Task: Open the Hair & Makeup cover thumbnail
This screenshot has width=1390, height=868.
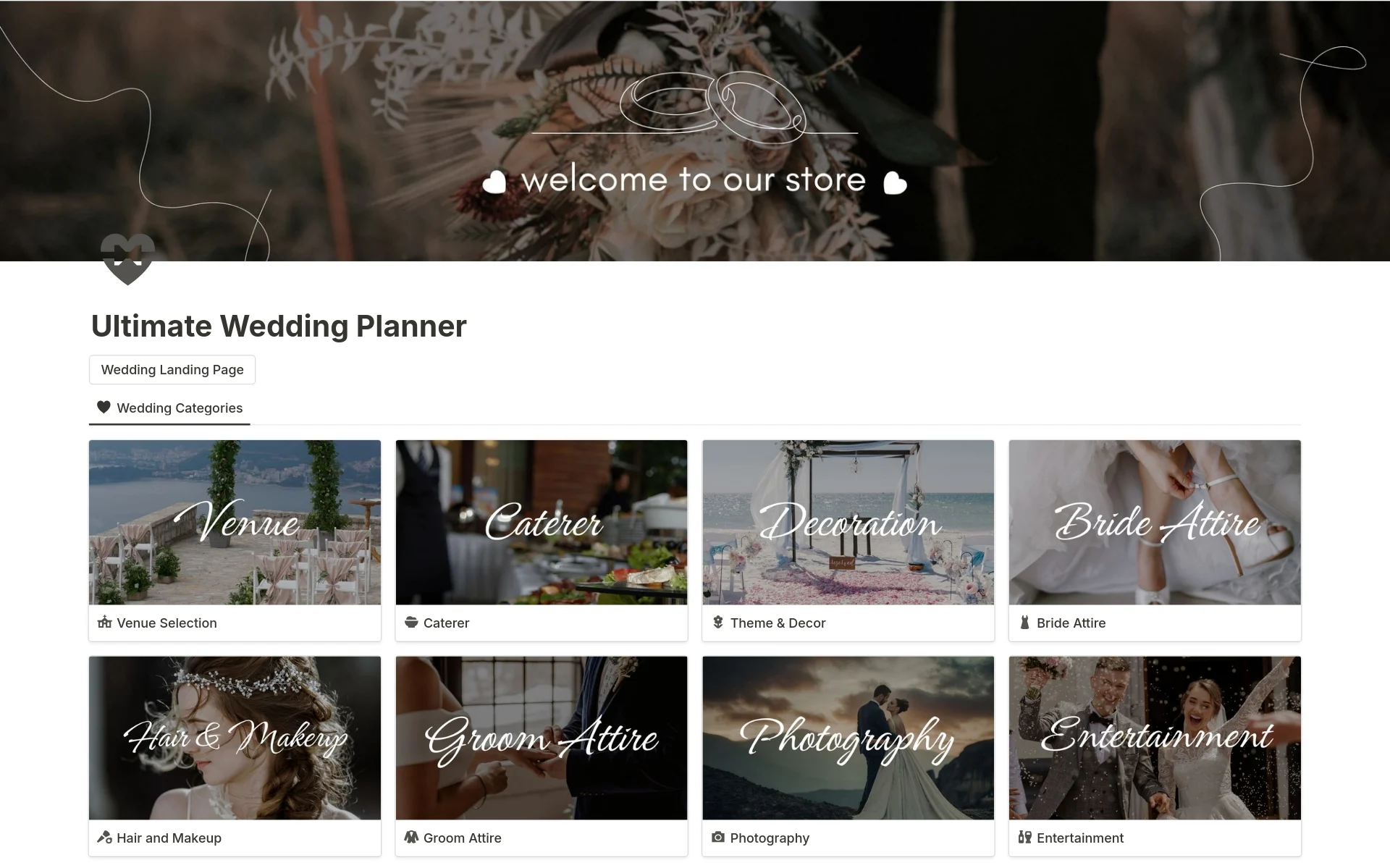Action: pyautogui.click(x=235, y=738)
